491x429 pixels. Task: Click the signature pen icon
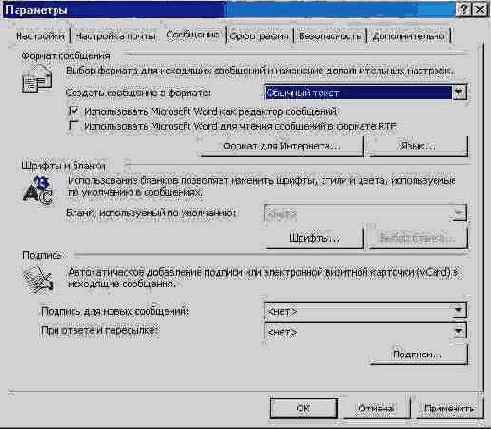(38, 279)
